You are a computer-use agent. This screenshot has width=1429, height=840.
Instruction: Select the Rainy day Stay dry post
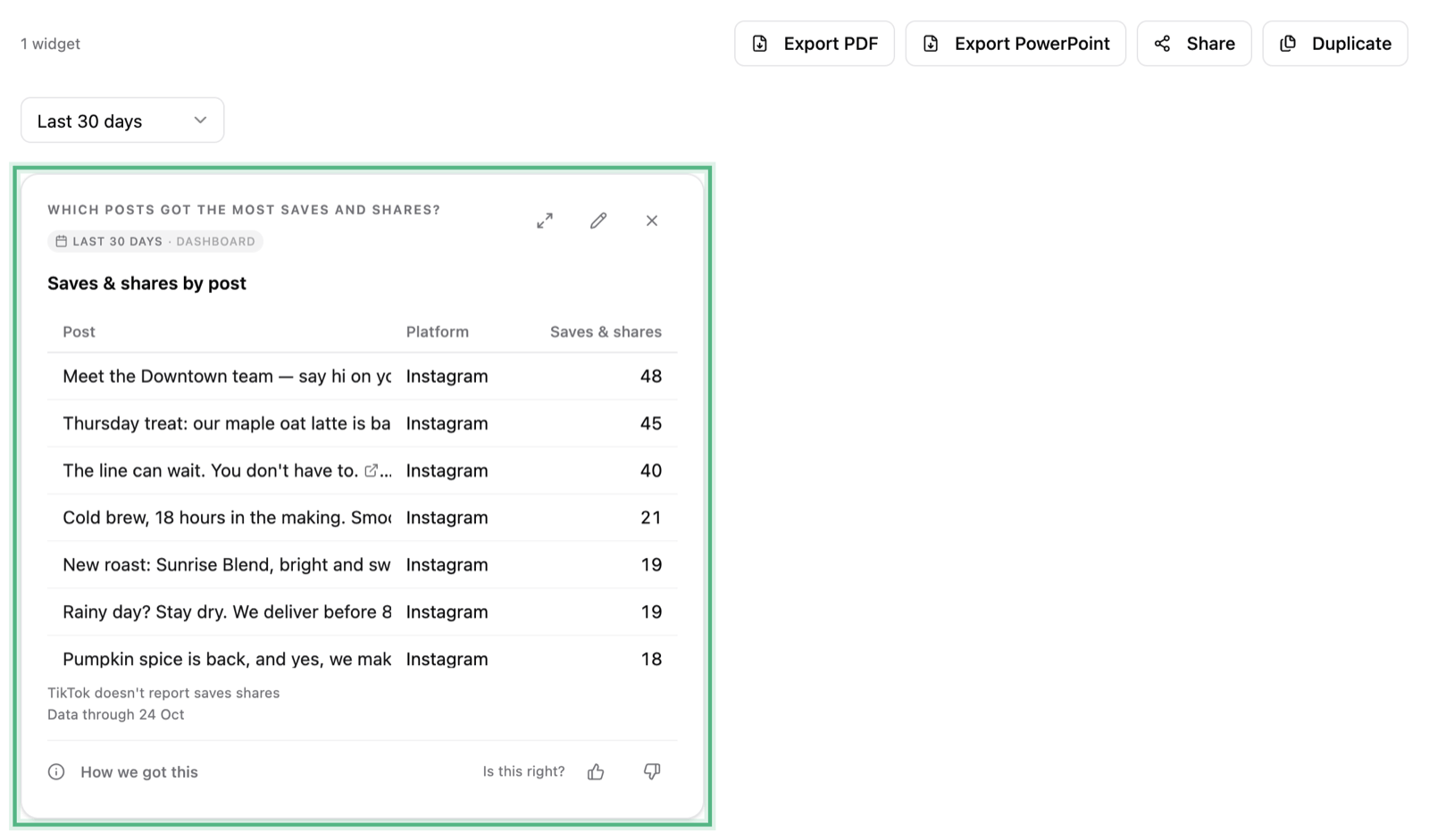[x=227, y=612]
